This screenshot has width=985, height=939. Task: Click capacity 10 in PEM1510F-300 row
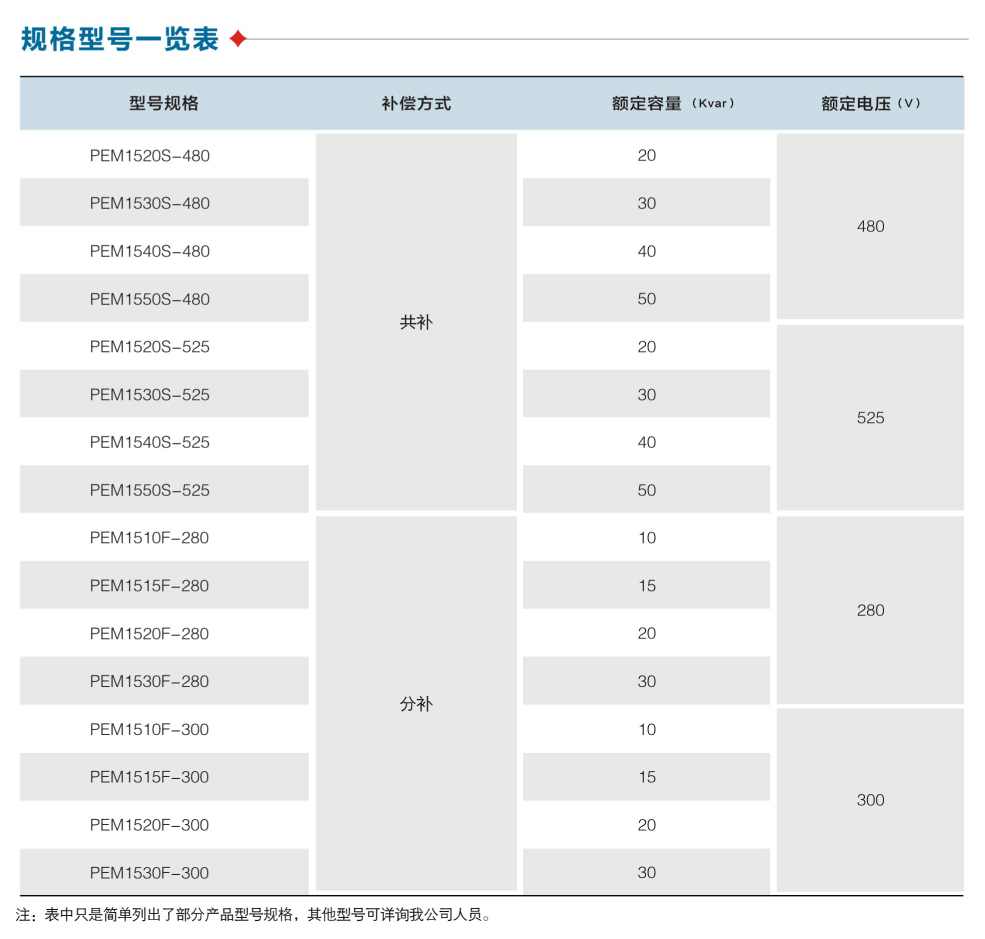click(x=647, y=729)
